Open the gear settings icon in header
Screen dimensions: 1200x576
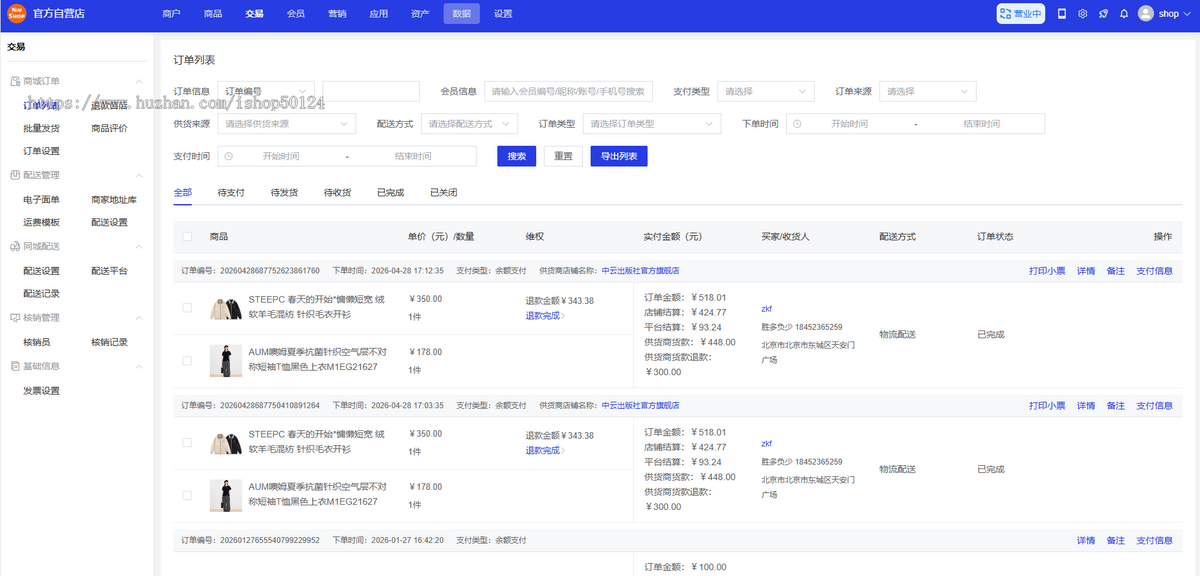click(x=1082, y=14)
